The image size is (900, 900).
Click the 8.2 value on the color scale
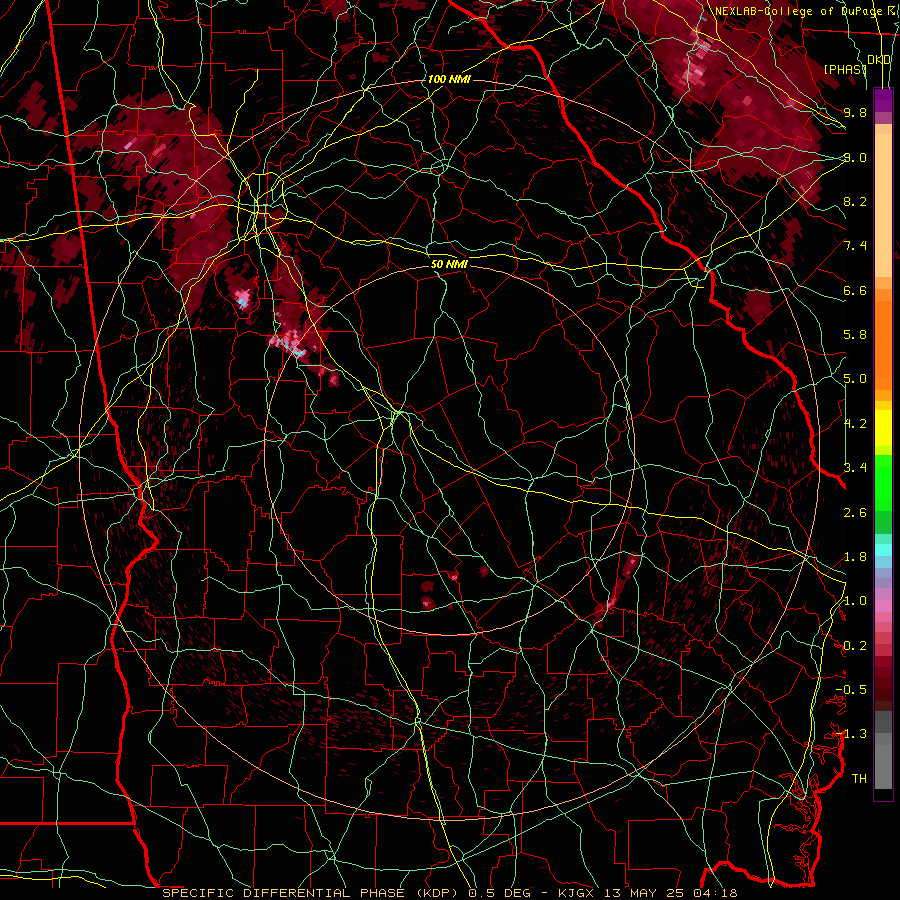[x=855, y=201]
